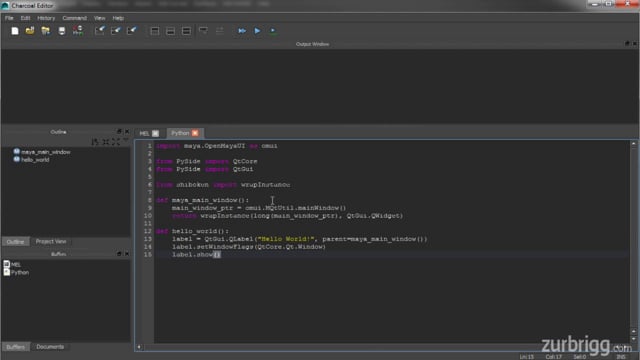Close the Python tab with the orange X

(195, 133)
